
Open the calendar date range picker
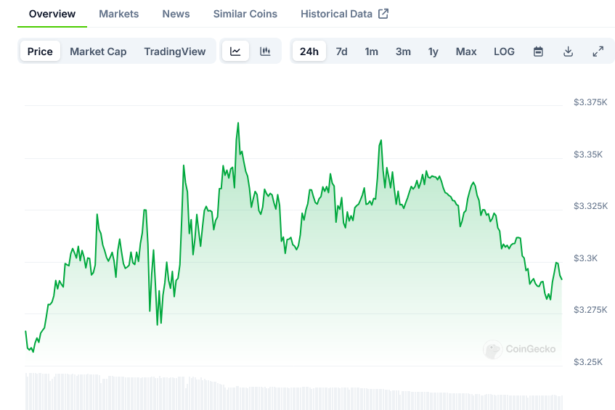pyautogui.click(x=538, y=51)
